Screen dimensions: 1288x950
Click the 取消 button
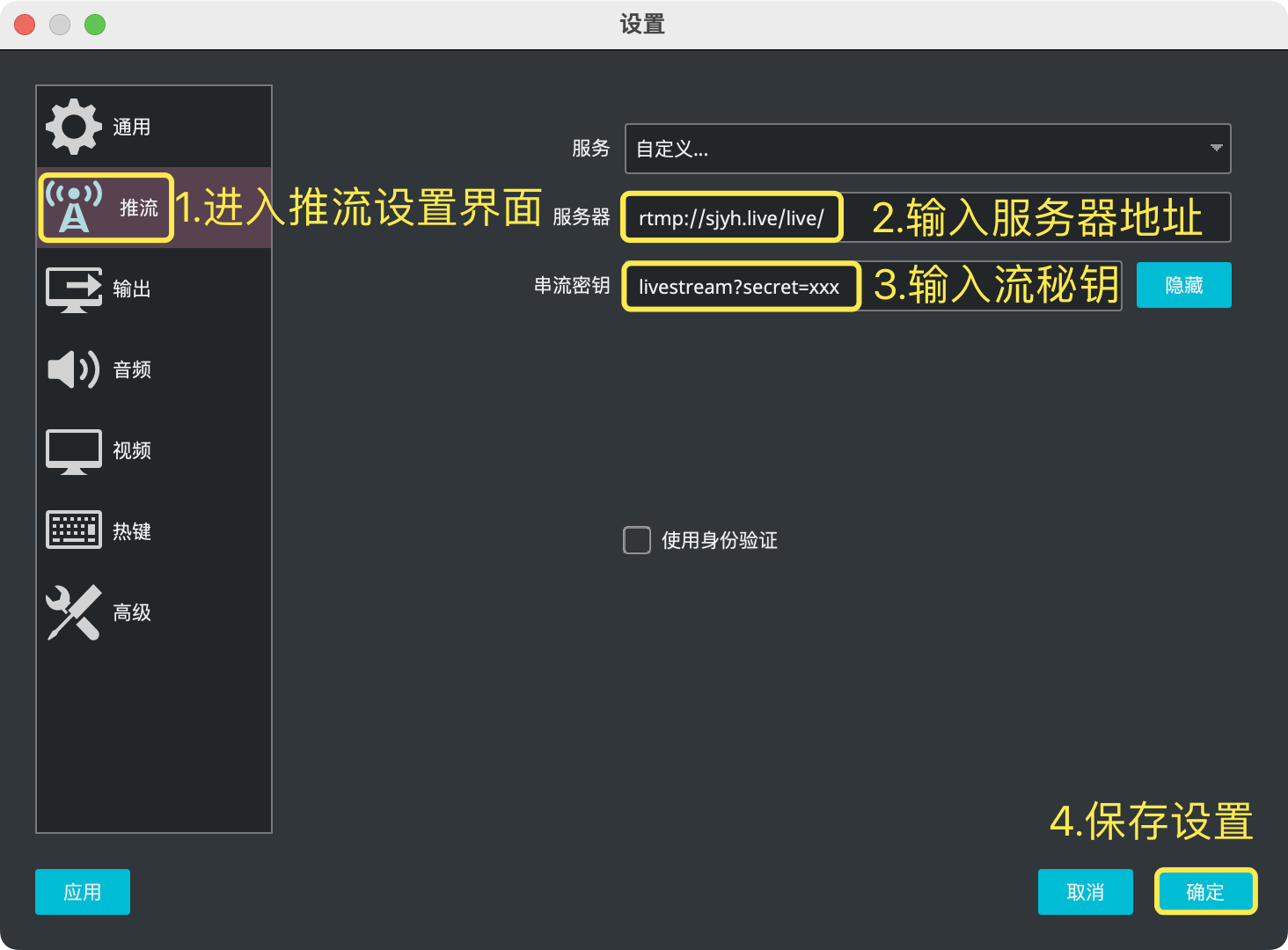1085,892
